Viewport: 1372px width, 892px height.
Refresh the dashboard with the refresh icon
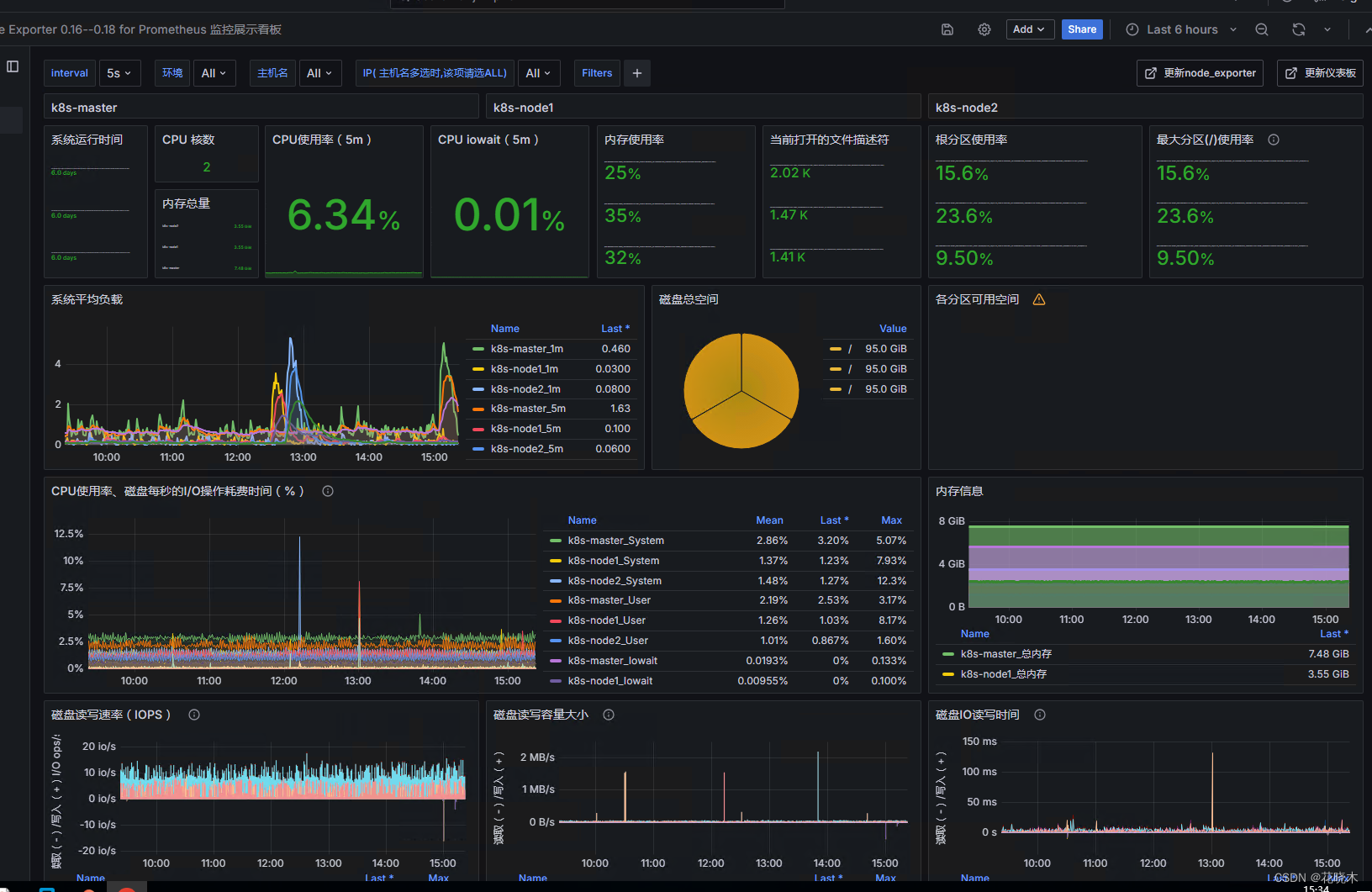click(x=1299, y=29)
